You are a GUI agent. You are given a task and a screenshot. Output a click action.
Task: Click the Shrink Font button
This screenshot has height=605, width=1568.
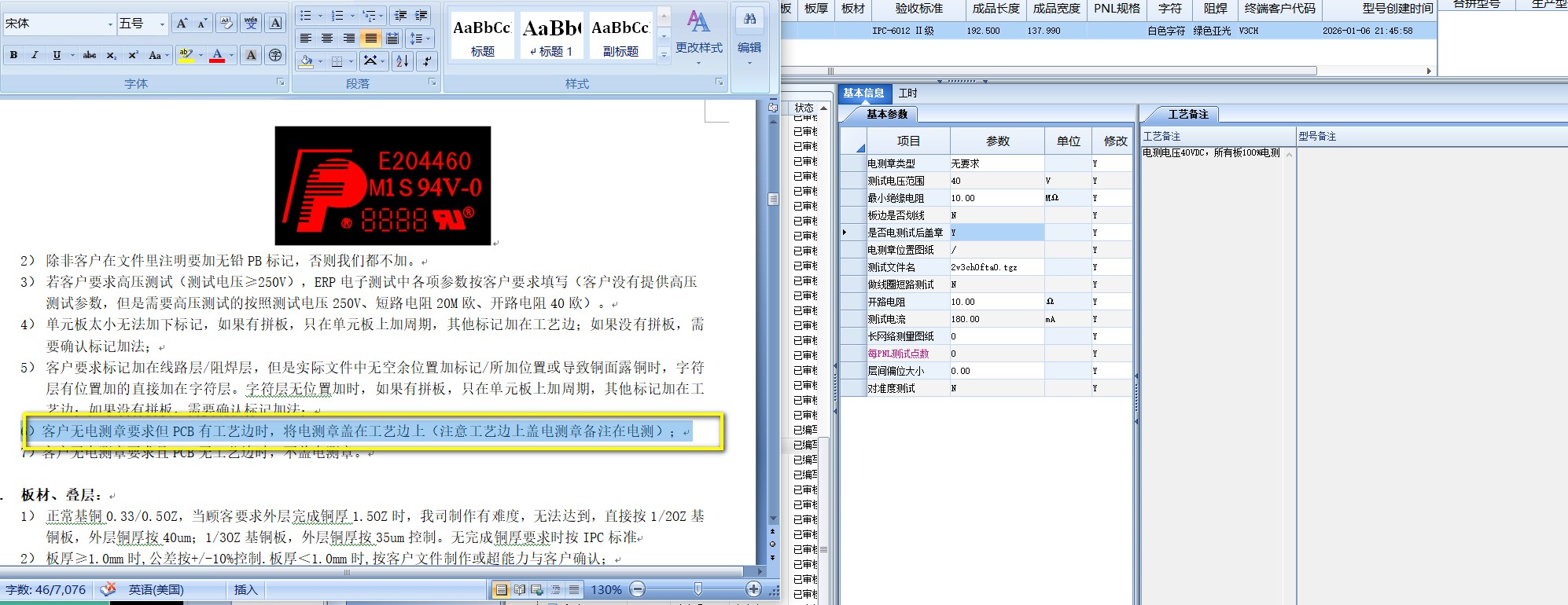[x=202, y=24]
